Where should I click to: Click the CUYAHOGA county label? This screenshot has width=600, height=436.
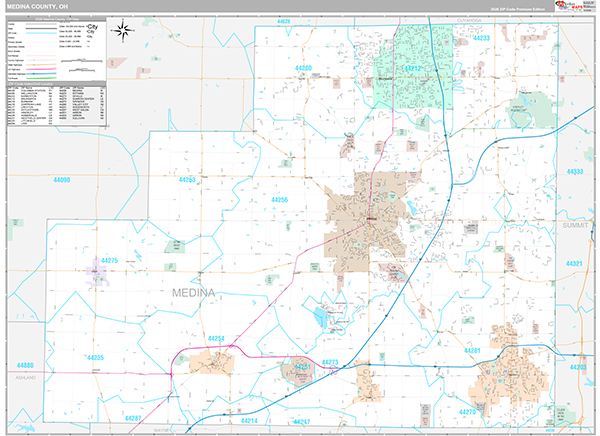pyautogui.click(x=469, y=20)
